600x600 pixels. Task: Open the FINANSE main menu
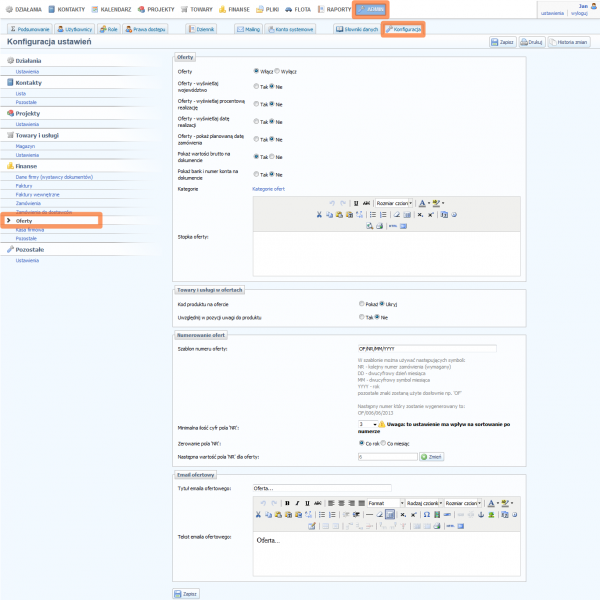pyautogui.click(x=232, y=8)
